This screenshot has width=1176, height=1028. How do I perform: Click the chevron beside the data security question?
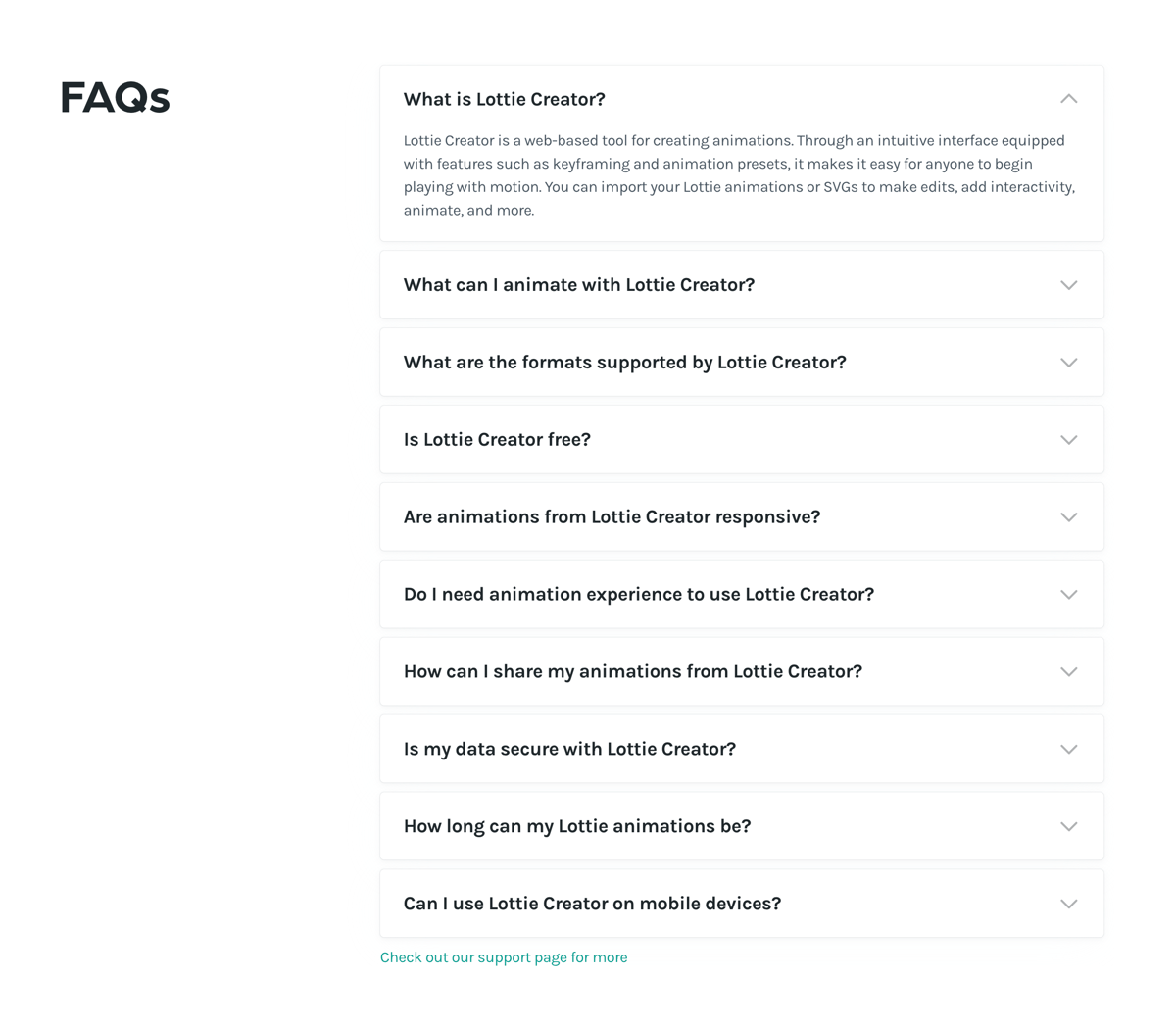[x=1068, y=748]
